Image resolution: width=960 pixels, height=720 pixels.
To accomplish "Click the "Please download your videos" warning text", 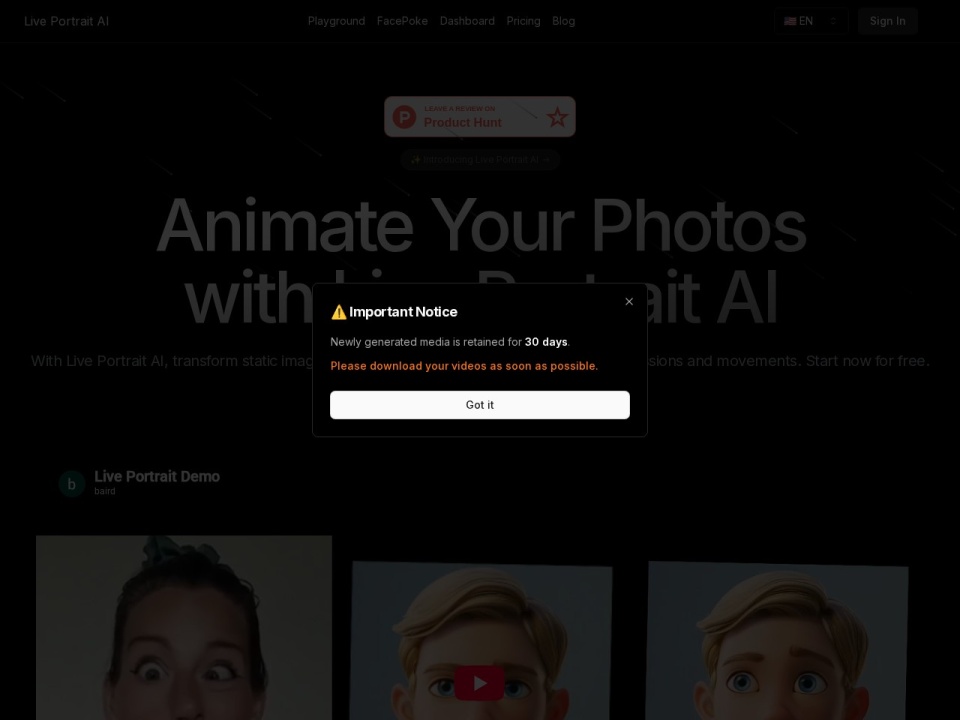I will (464, 366).
